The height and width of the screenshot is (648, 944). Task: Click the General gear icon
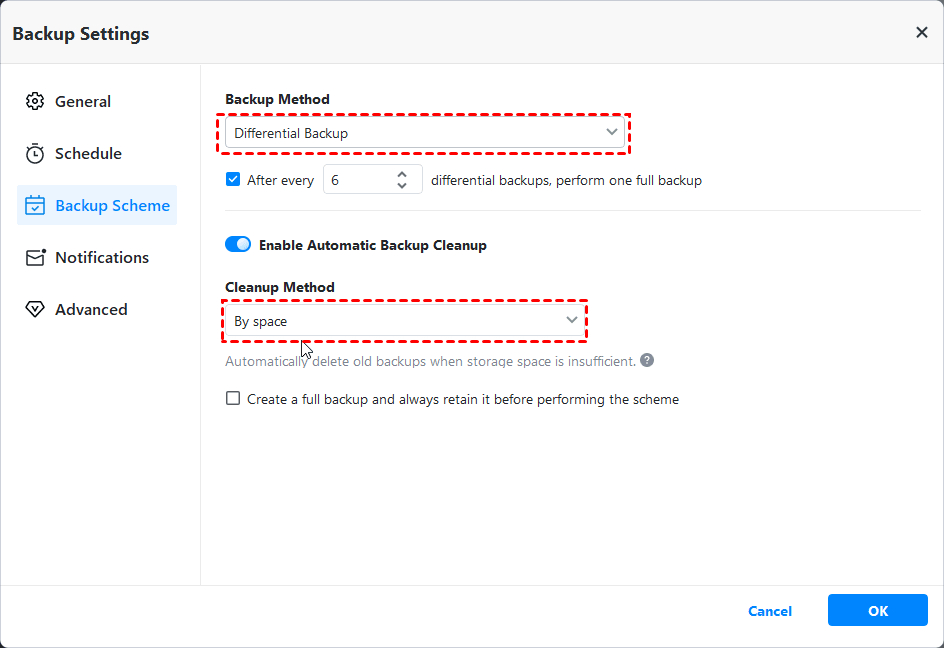point(35,102)
